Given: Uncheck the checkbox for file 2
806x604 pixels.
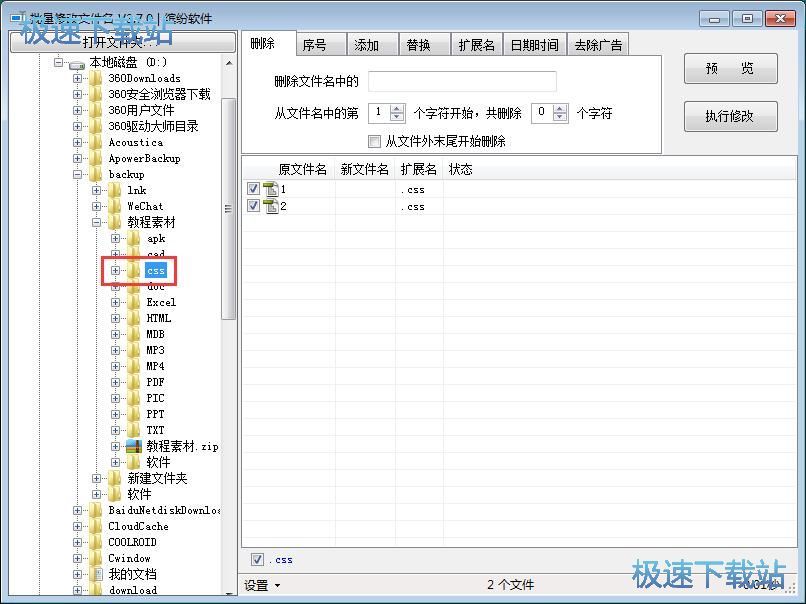Looking at the screenshot, I should point(253,206).
